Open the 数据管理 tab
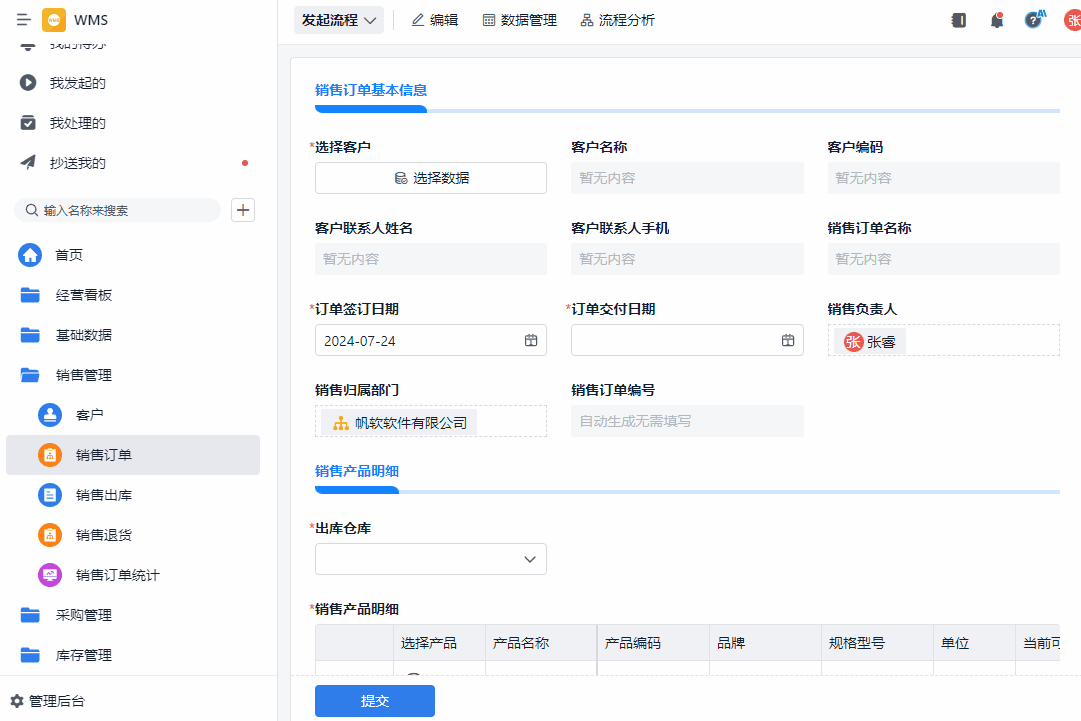This screenshot has width=1081, height=721. click(x=519, y=20)
